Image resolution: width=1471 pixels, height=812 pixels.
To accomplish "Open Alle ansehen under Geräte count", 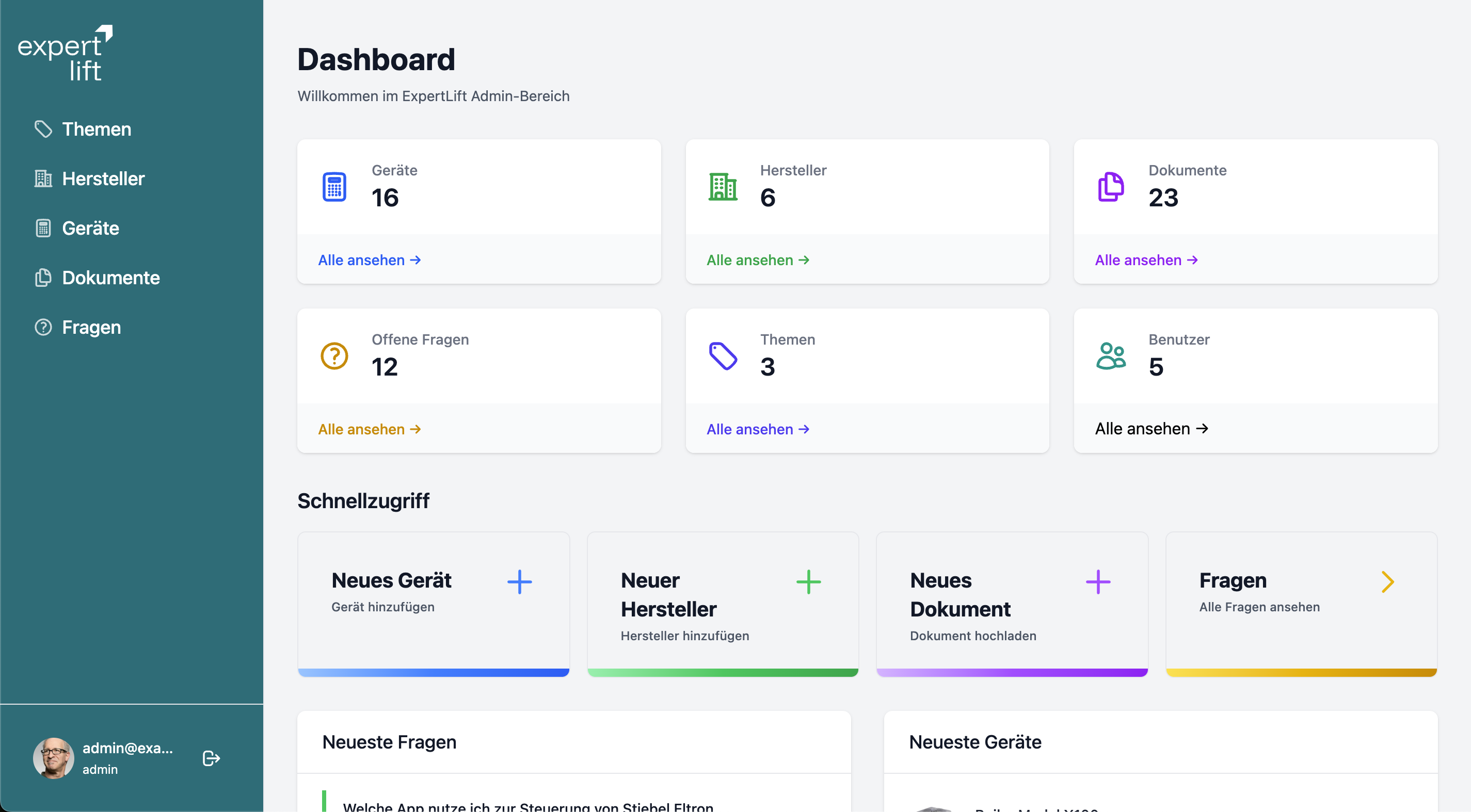I will click(x=370, y=259).
